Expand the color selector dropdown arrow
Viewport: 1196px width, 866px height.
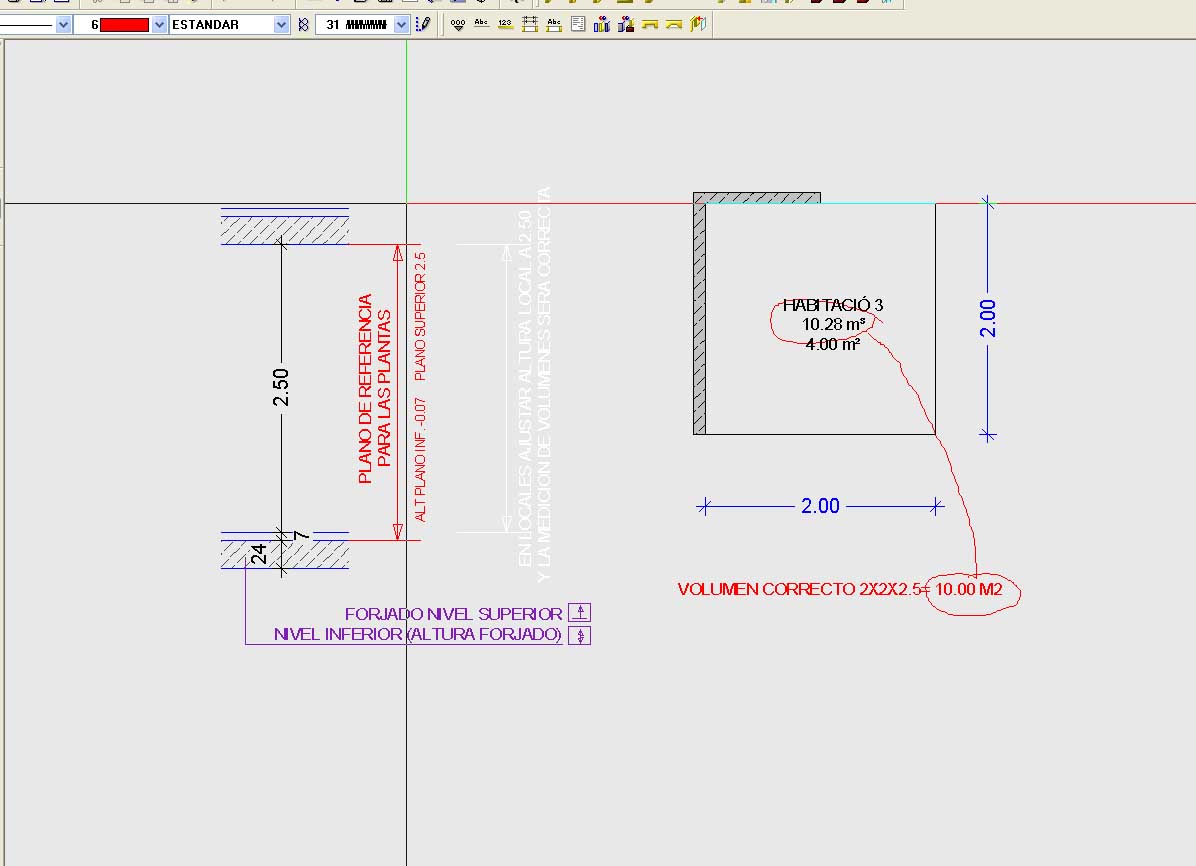click(159, 25)
